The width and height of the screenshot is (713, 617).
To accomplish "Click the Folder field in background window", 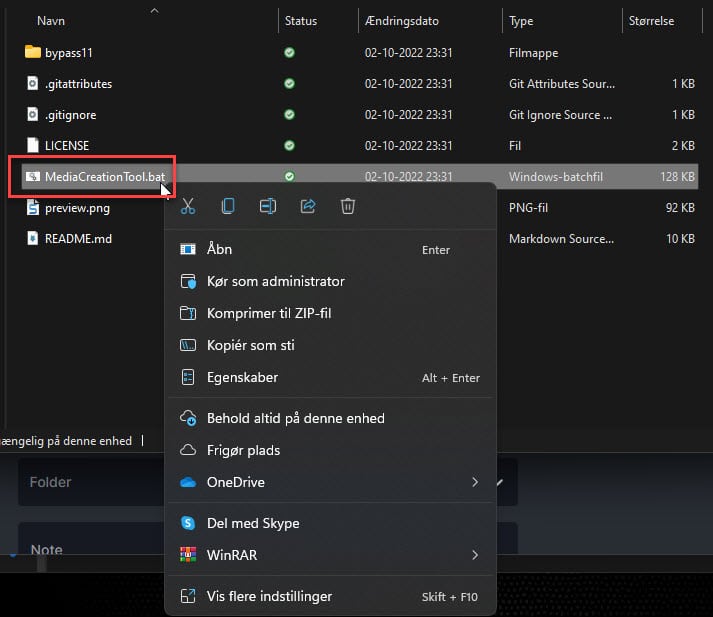I will click(x=91, y=482).
